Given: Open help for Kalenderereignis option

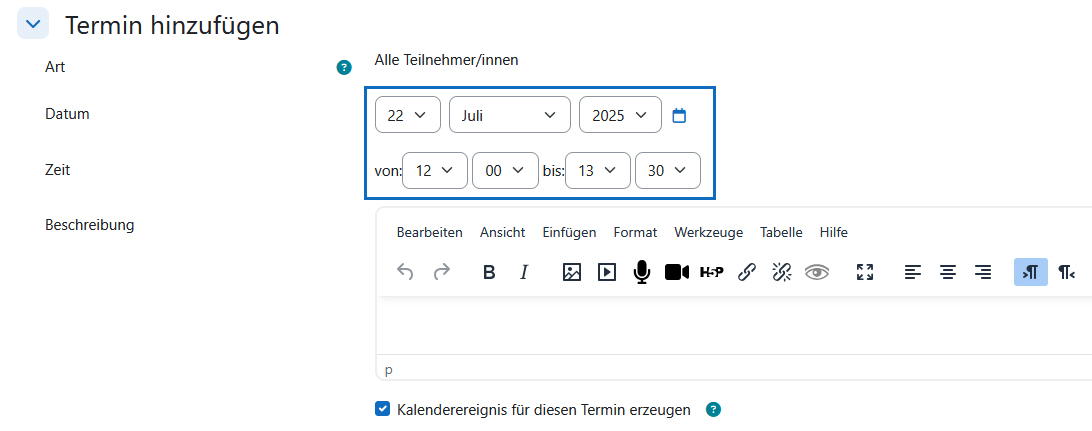Looking at the screenshot, I should (713, 409).
